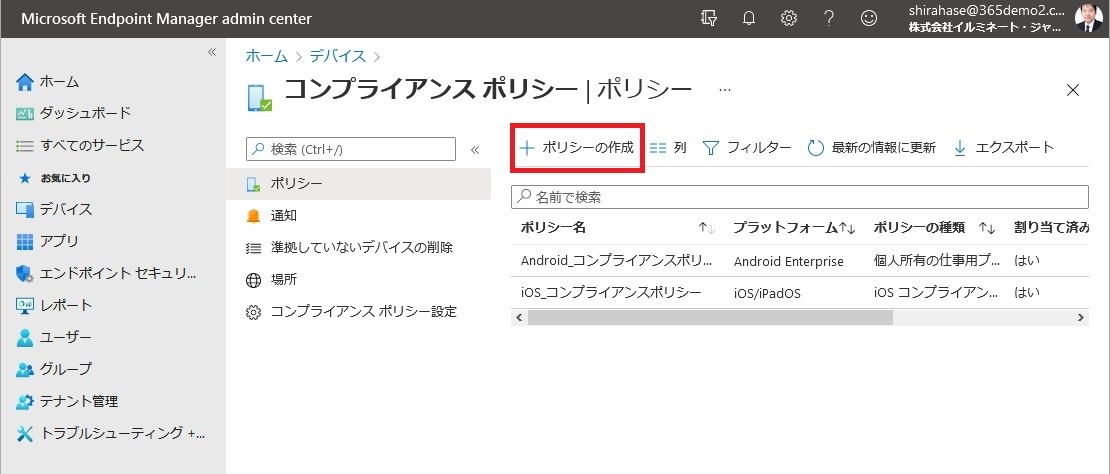Viewport: 1110px width, 474px height.
Task: Click the iOS/iPadOS platform cell
Action: click(767, 293)
